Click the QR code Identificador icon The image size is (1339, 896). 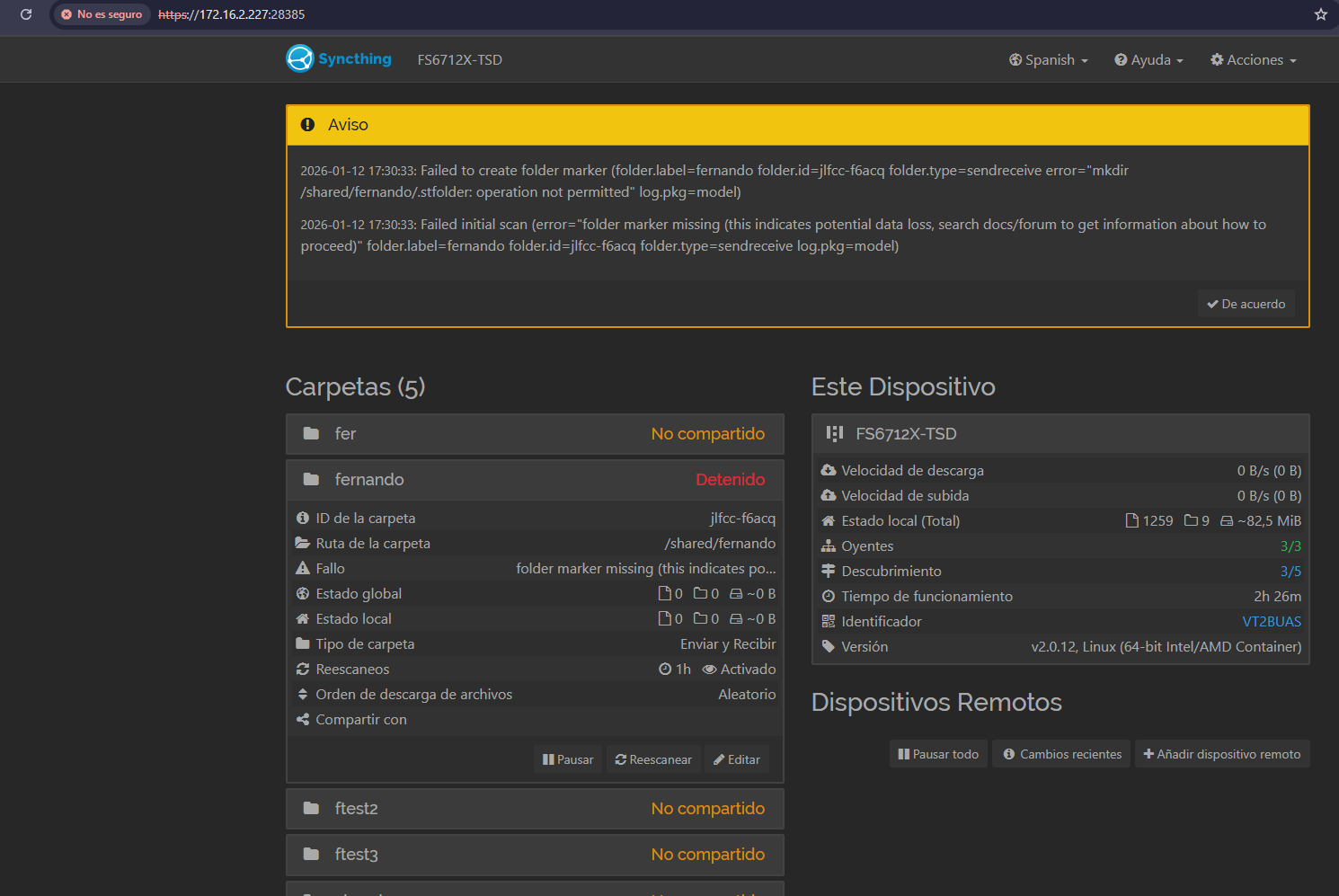coord(829,622)
